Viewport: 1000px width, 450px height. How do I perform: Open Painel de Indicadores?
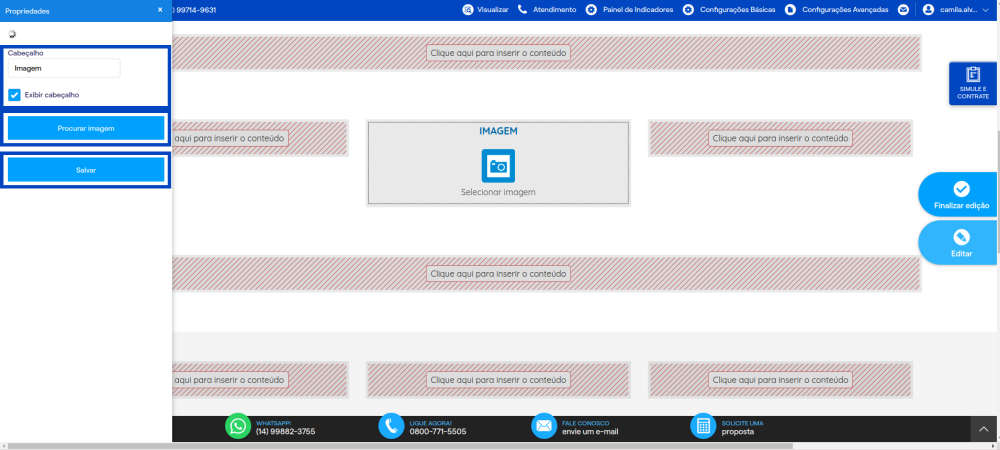tap(629, 10)
